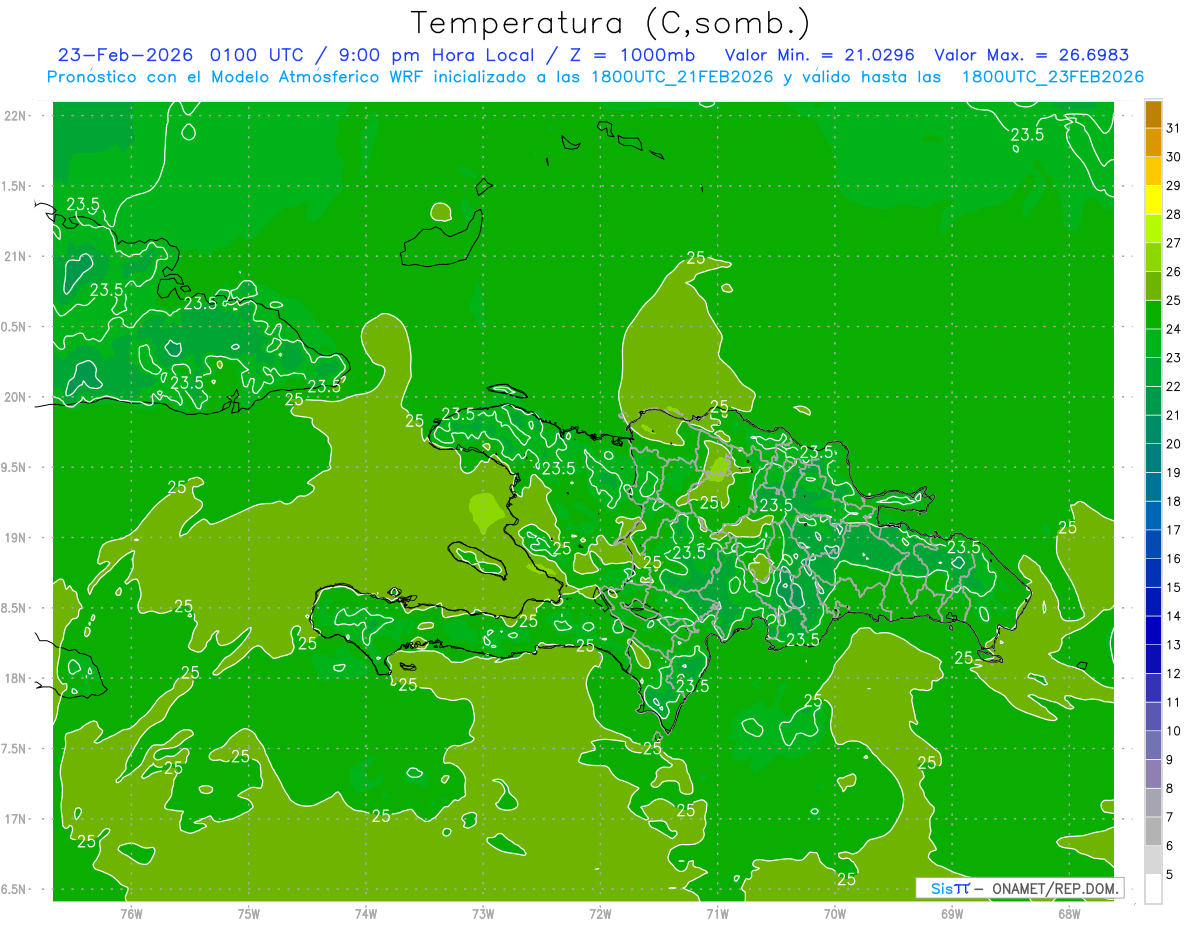The width and height of the screenshot is (1200, 927).
Task: Pick the yellow swatch between 28 and 29
Action: coord(1153,200)
